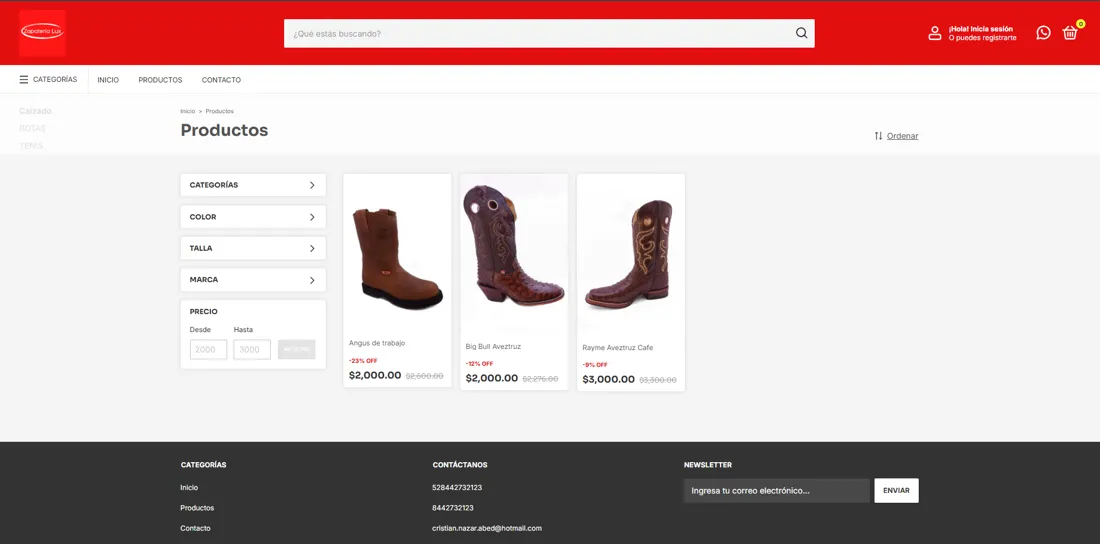Click the Inicio breadcrumb link

tap(187, 112)
